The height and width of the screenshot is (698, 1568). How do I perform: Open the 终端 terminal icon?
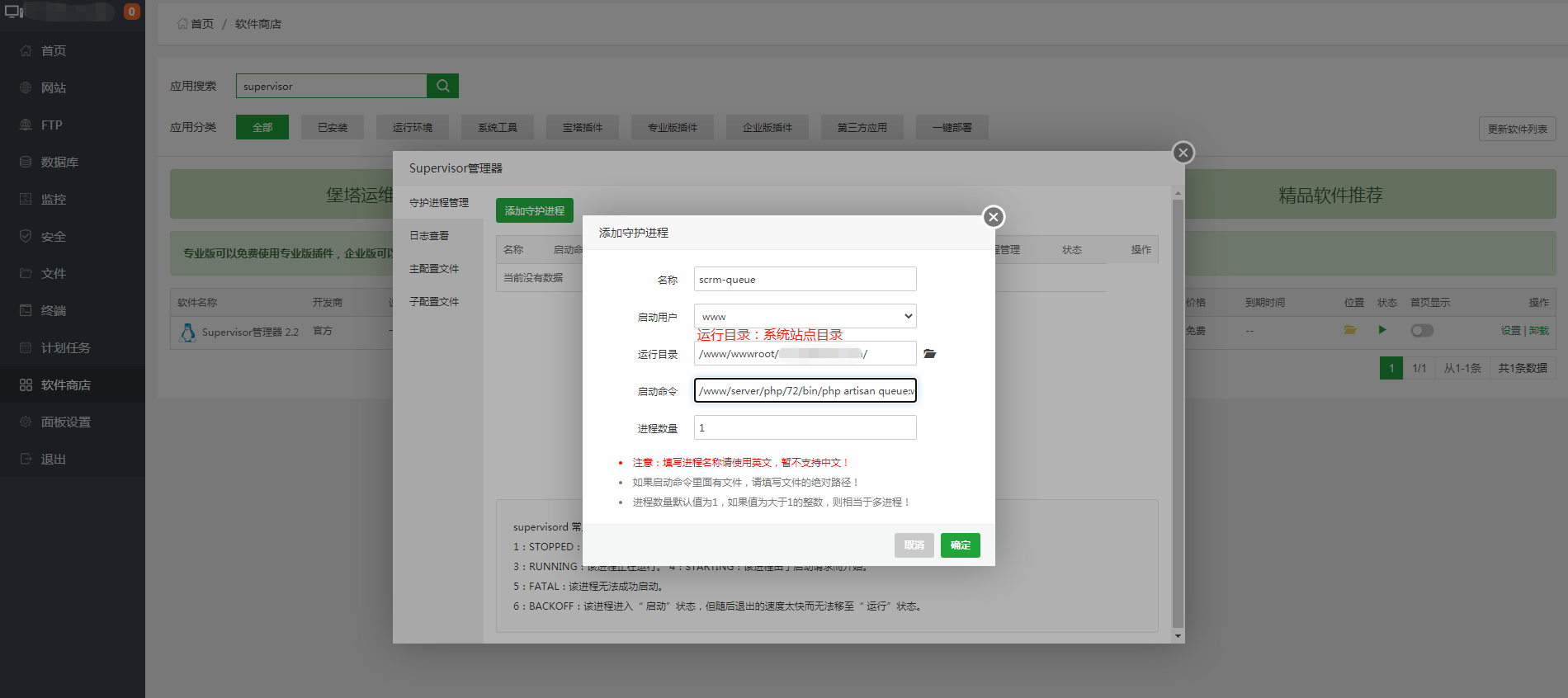(26, 310)
